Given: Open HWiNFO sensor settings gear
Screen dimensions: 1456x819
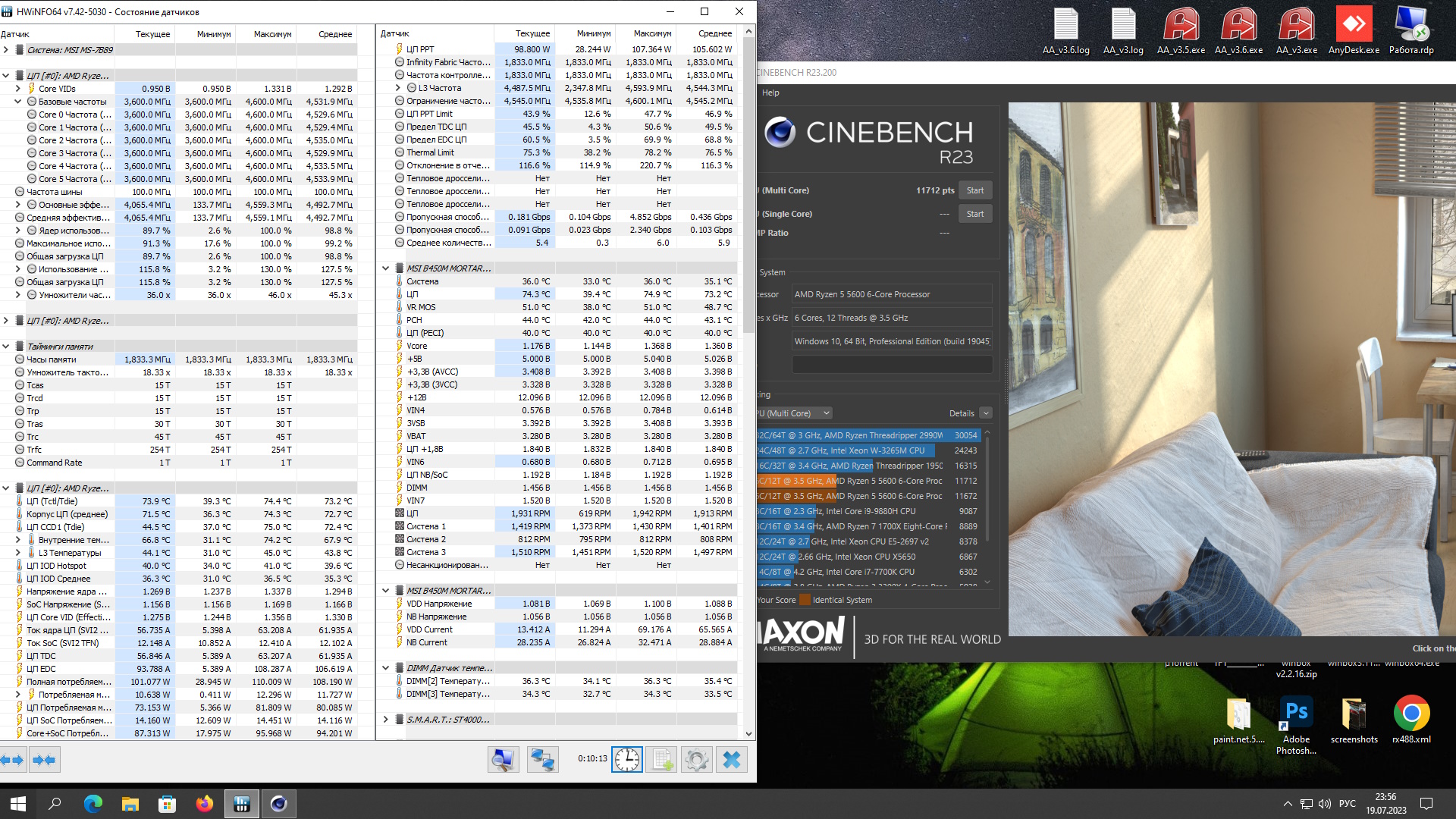Looking at the screenshot, I should (x=696, y=760).
